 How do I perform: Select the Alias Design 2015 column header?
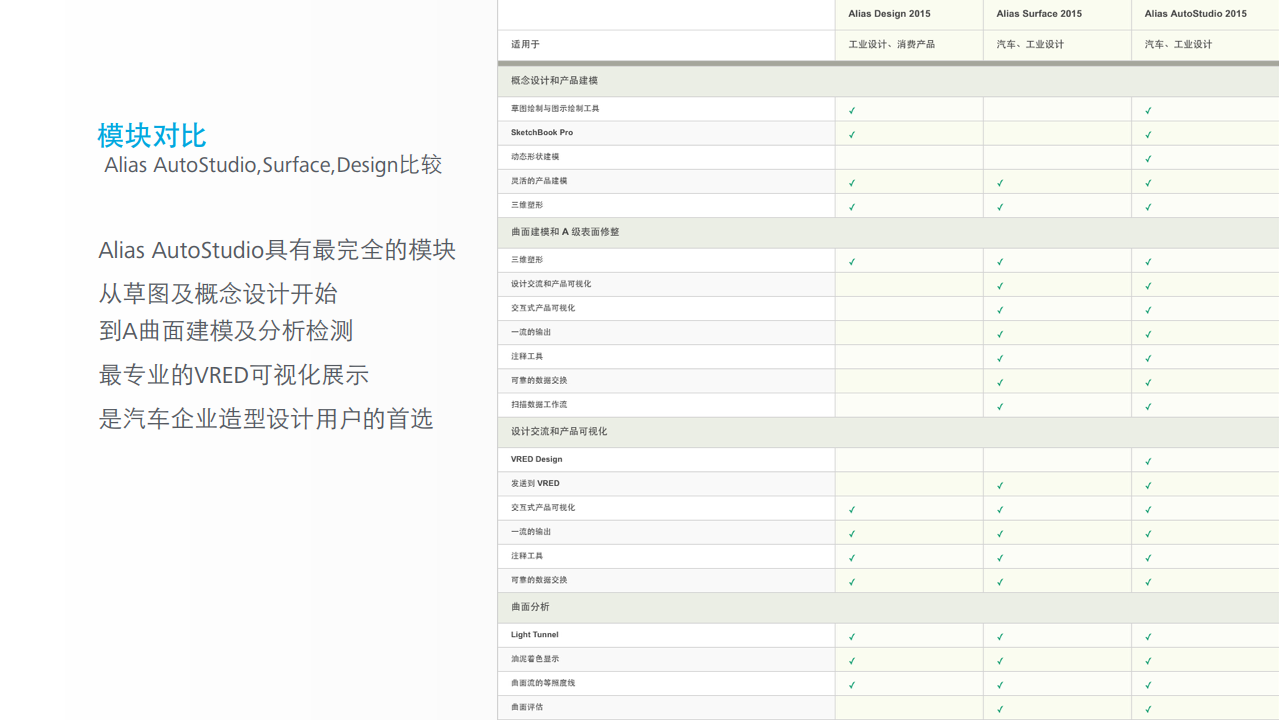tap(889, 14)
